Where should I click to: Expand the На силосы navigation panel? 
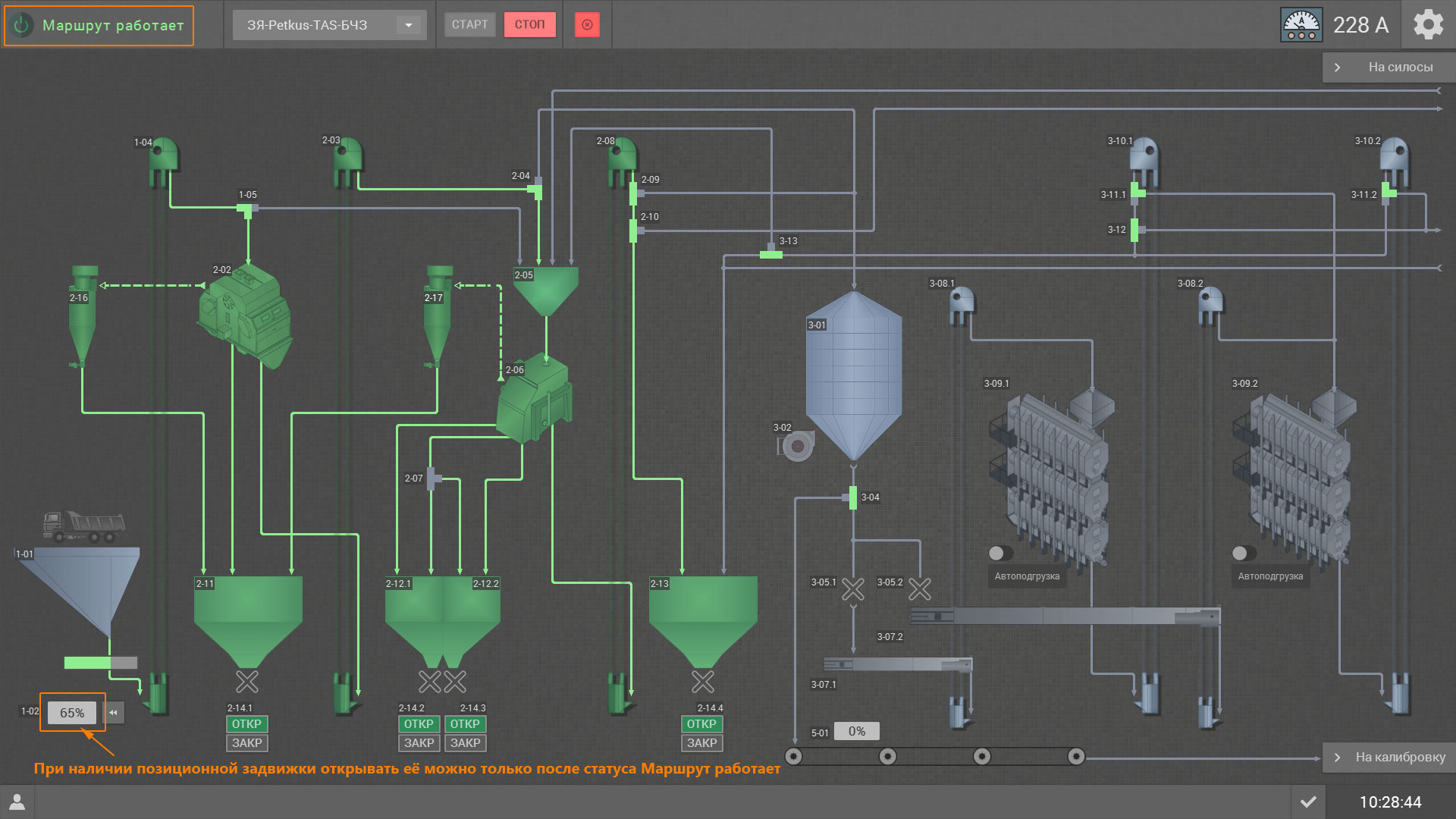(1389, 67)
